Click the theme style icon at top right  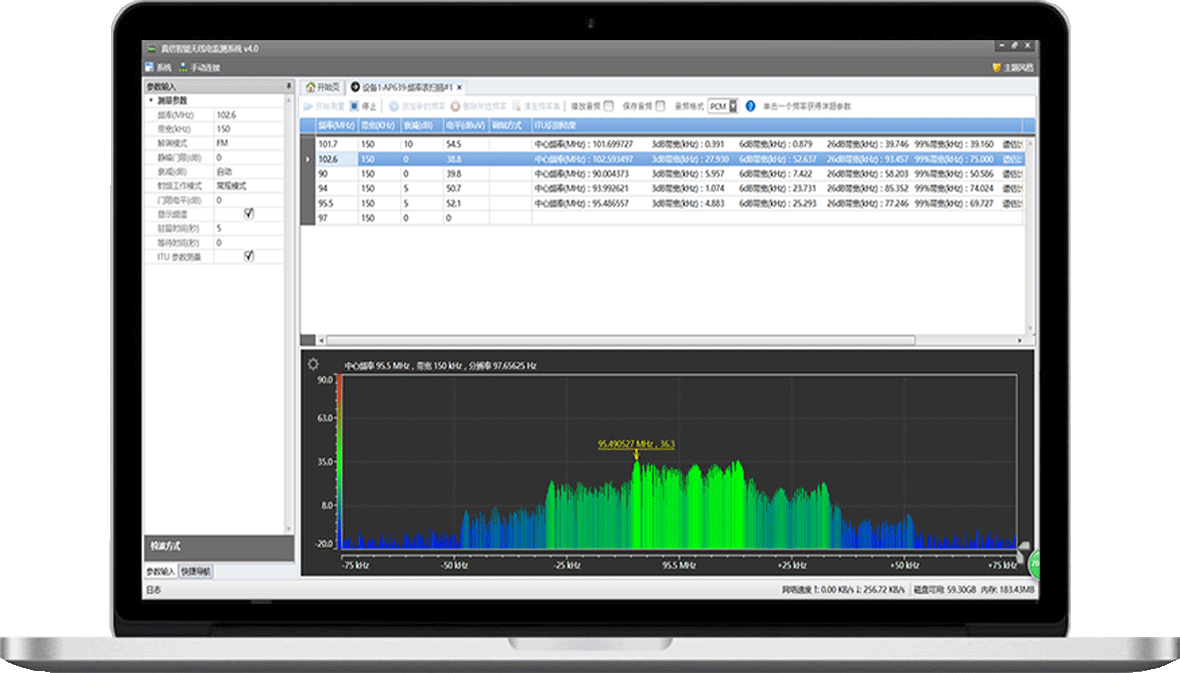pyautogui.click(x=996, y=68)
